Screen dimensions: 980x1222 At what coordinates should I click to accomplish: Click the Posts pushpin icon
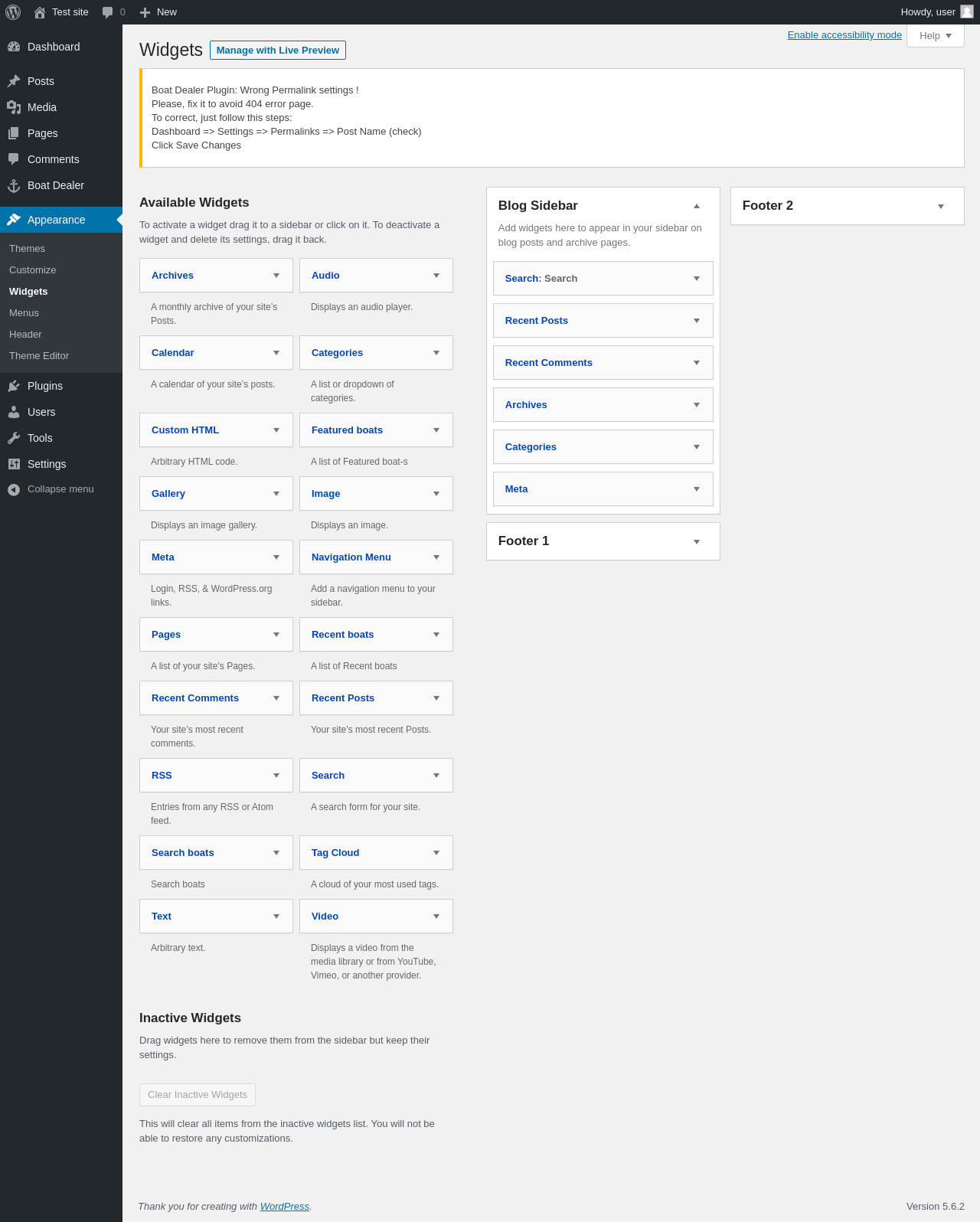point(14,81)
